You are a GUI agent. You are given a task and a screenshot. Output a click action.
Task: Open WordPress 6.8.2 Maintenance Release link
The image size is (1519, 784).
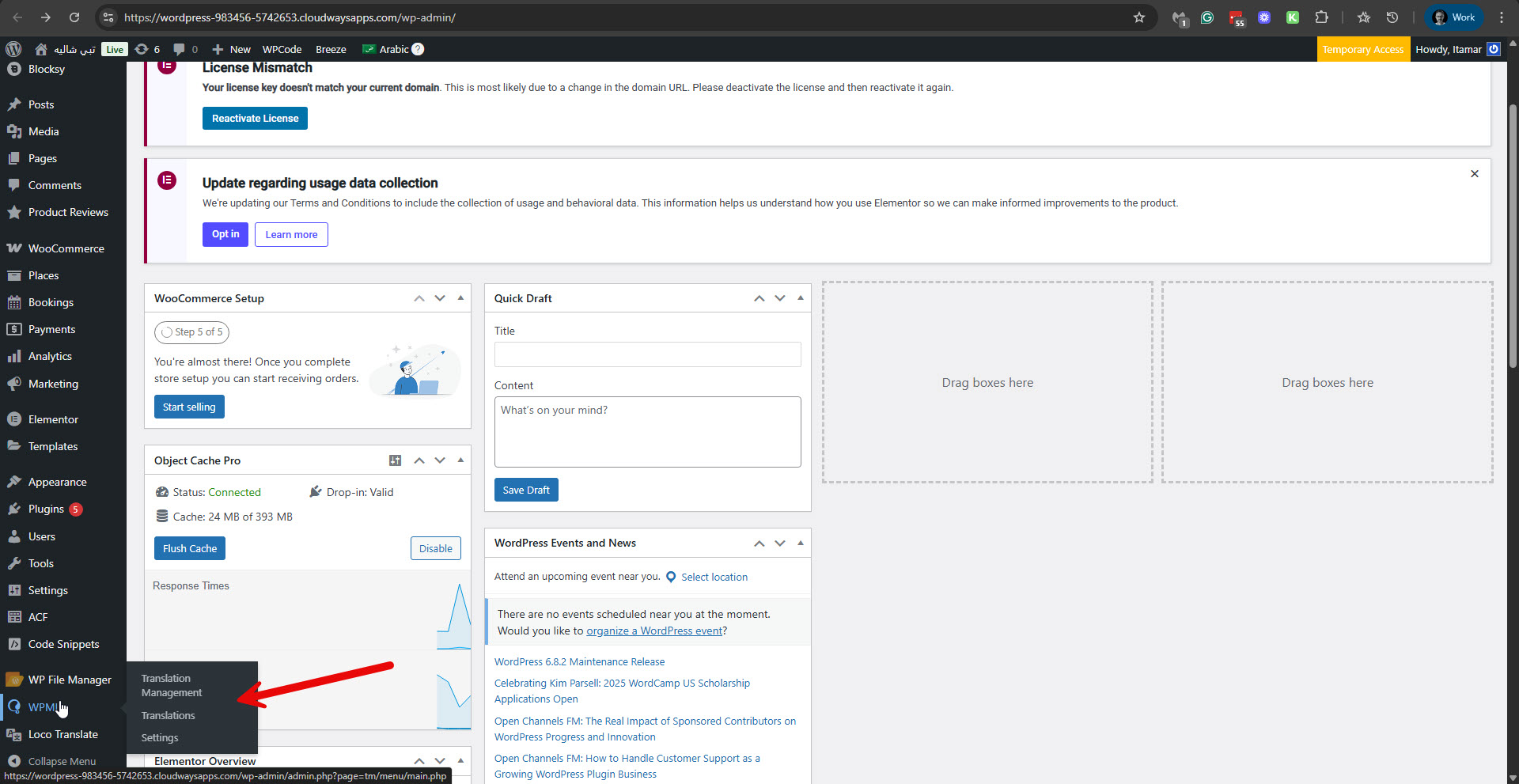pyautogui.click(x=579, y=661)
